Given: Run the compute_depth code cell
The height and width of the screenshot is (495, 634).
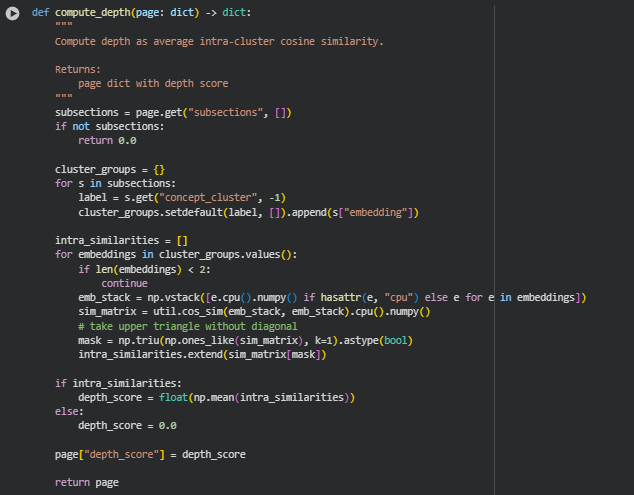Looking at the screenshot, I should pyautogui.click(x=14, y=13).
